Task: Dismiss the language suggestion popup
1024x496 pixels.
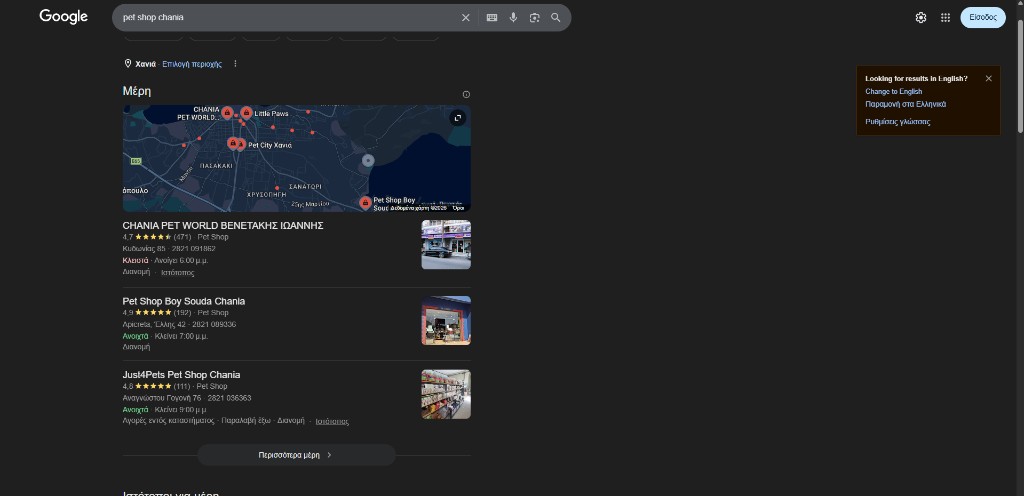Action: 989,78
